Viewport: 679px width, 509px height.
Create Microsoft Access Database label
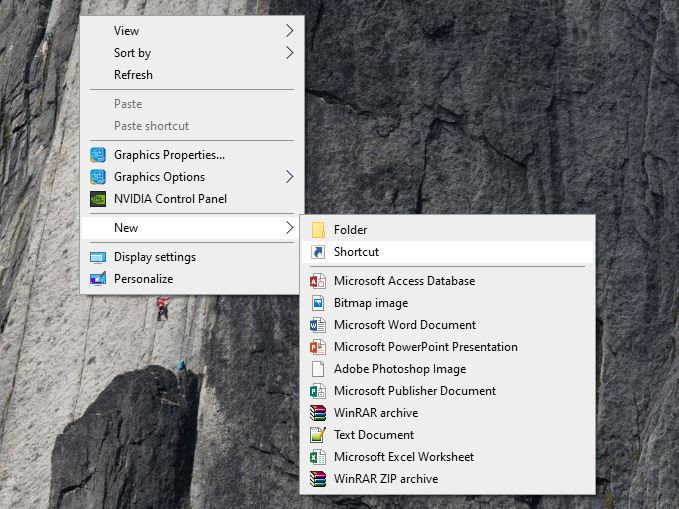(x=404, y=281)
